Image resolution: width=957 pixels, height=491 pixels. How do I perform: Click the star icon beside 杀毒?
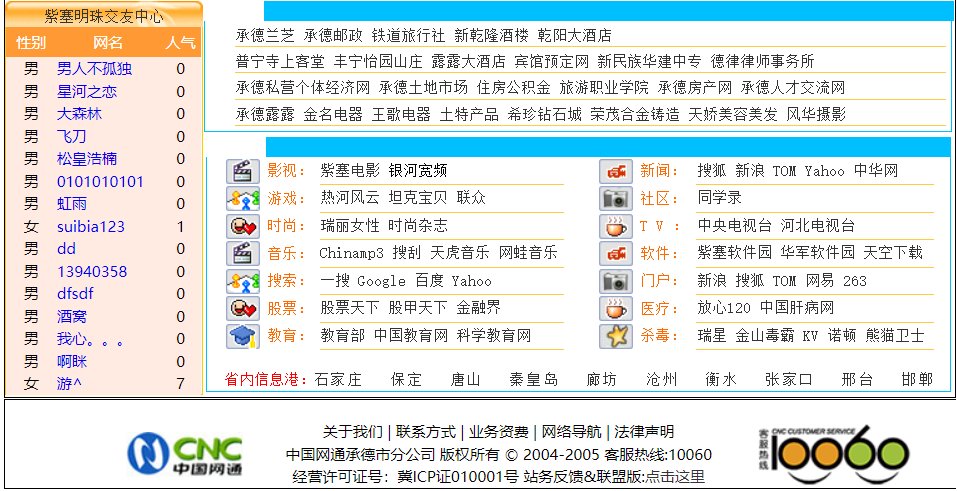coord(616,336)
